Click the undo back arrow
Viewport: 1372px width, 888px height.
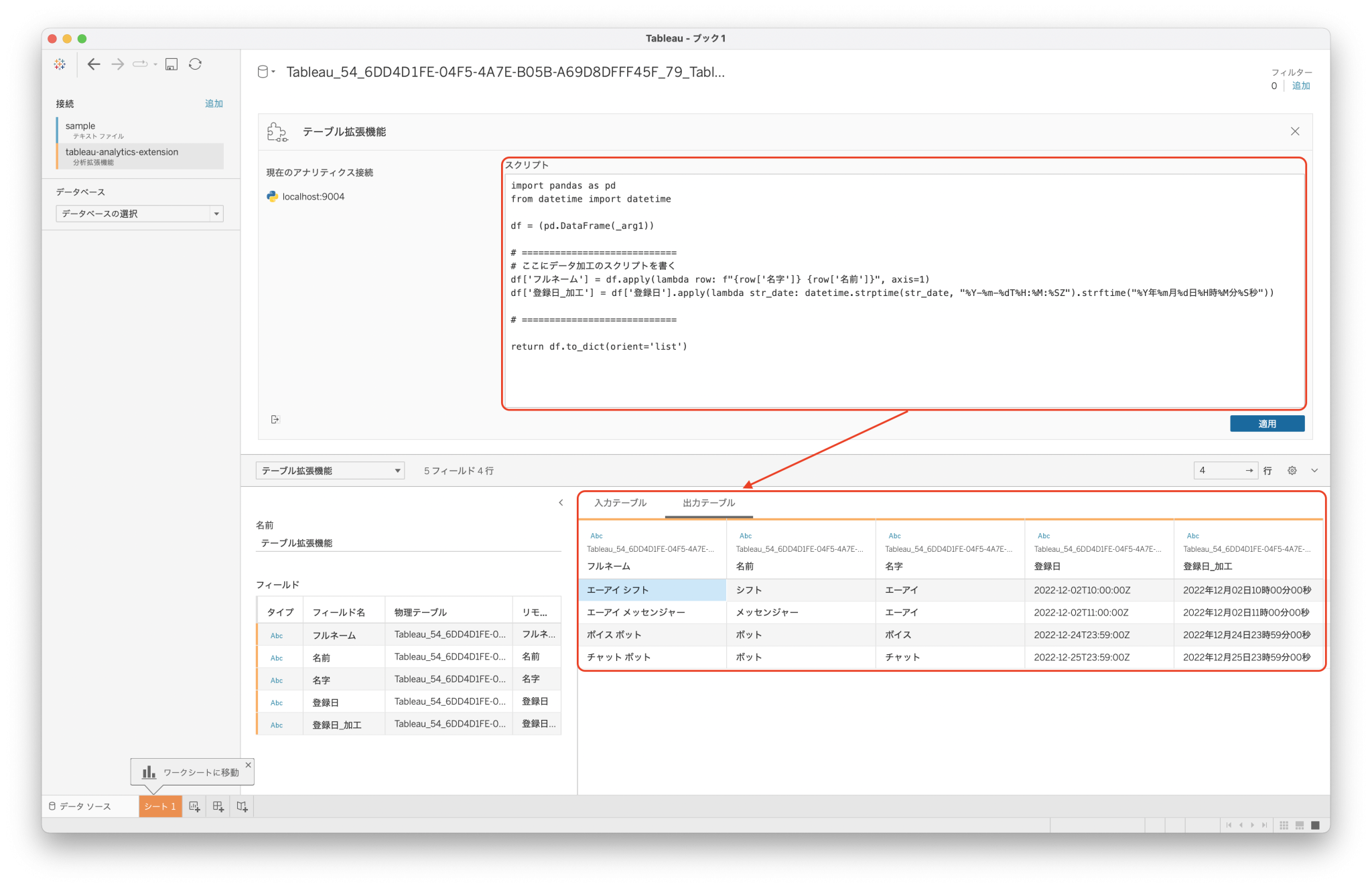[x=93, y=64]
